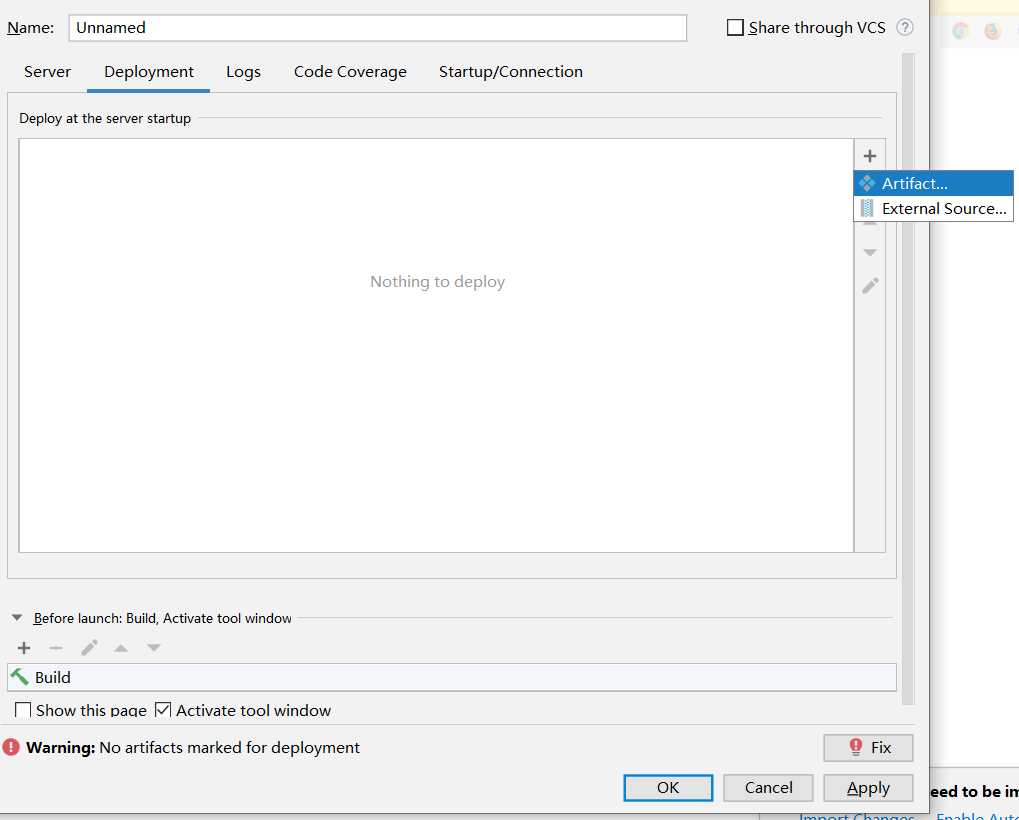Screen dimensions: 1019x820
Task: Click the OK button
Action: point(668,788)
